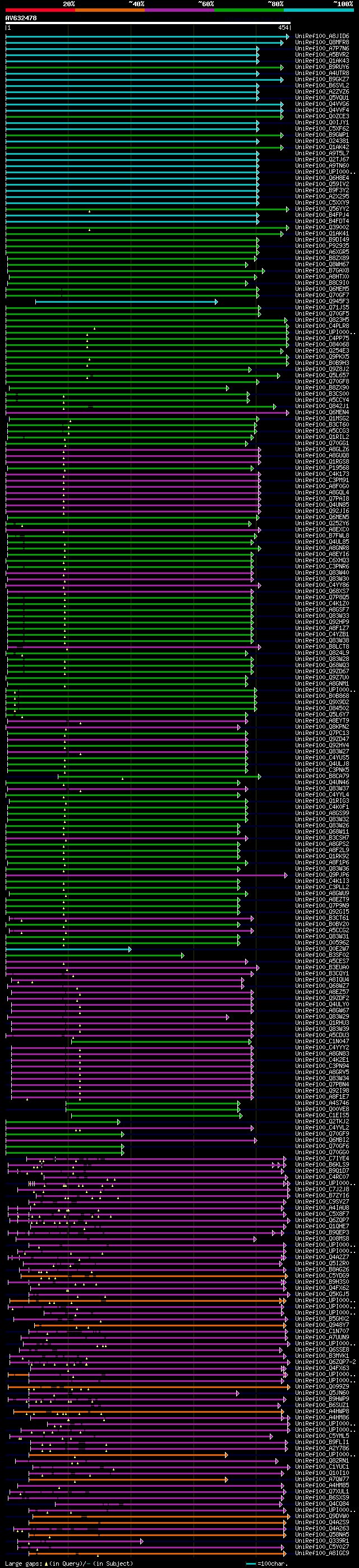This screenshot has width=359, height=1568.
Task: Click the orange ~40% identity legend bar
Action: pyautogui.click(x=110, y=10)
